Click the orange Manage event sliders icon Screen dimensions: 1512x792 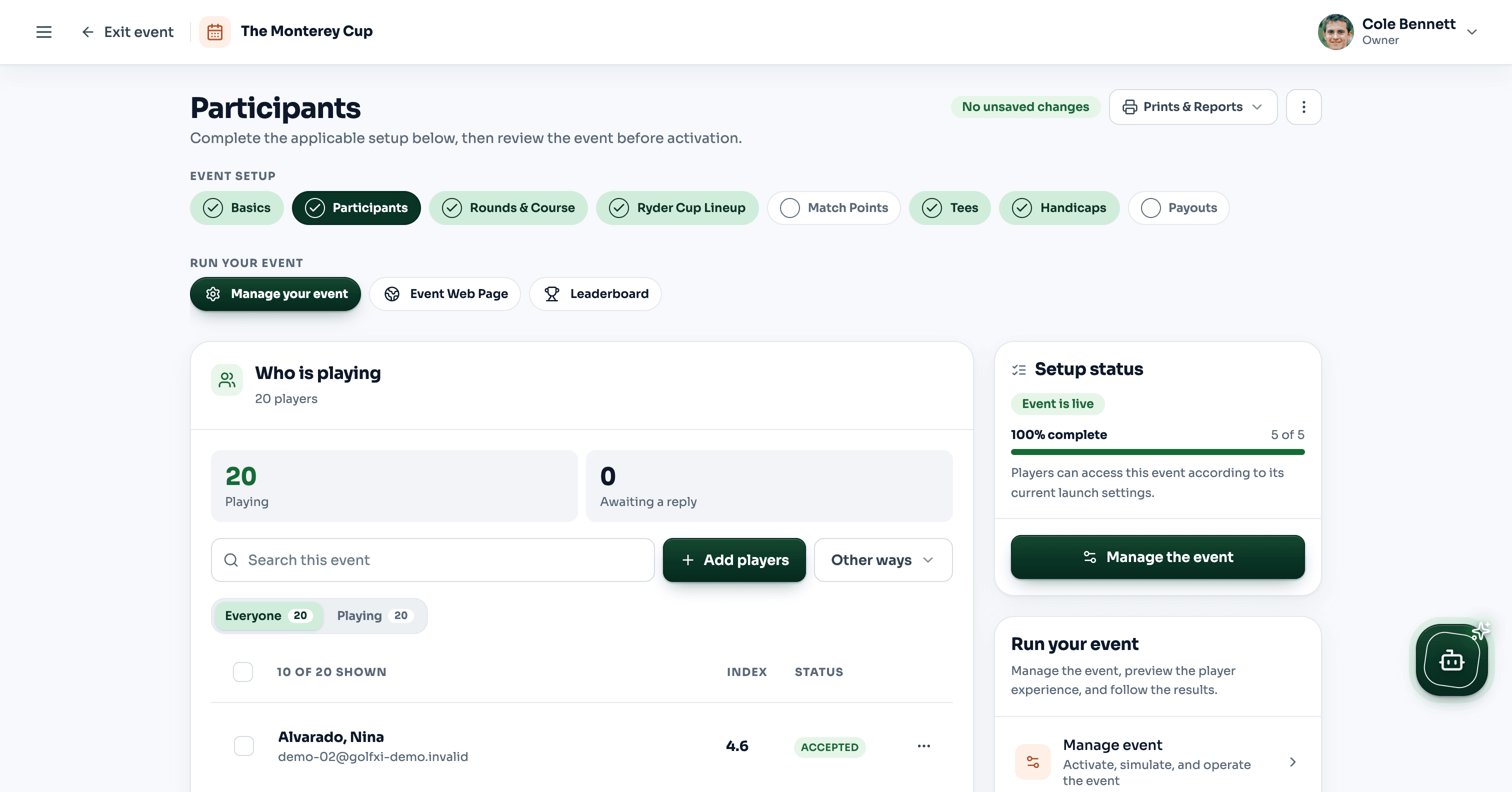tap(1033, 762)
